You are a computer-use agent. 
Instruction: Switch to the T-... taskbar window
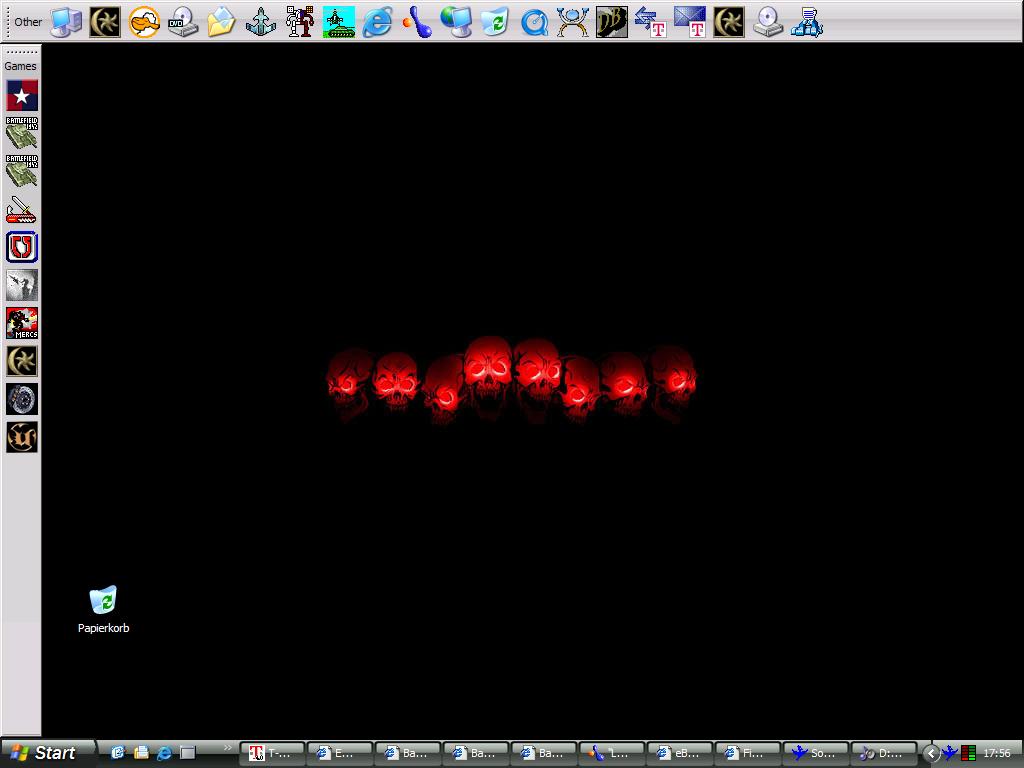click(273, 753)
